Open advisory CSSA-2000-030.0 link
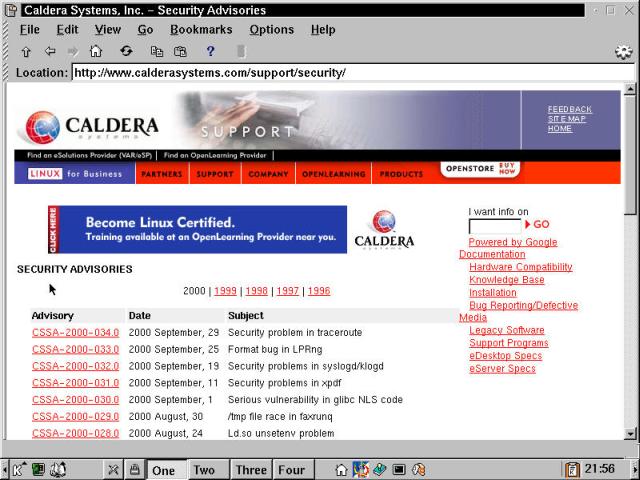Viewport: 640px width, 480px height. tap(76, 400)
